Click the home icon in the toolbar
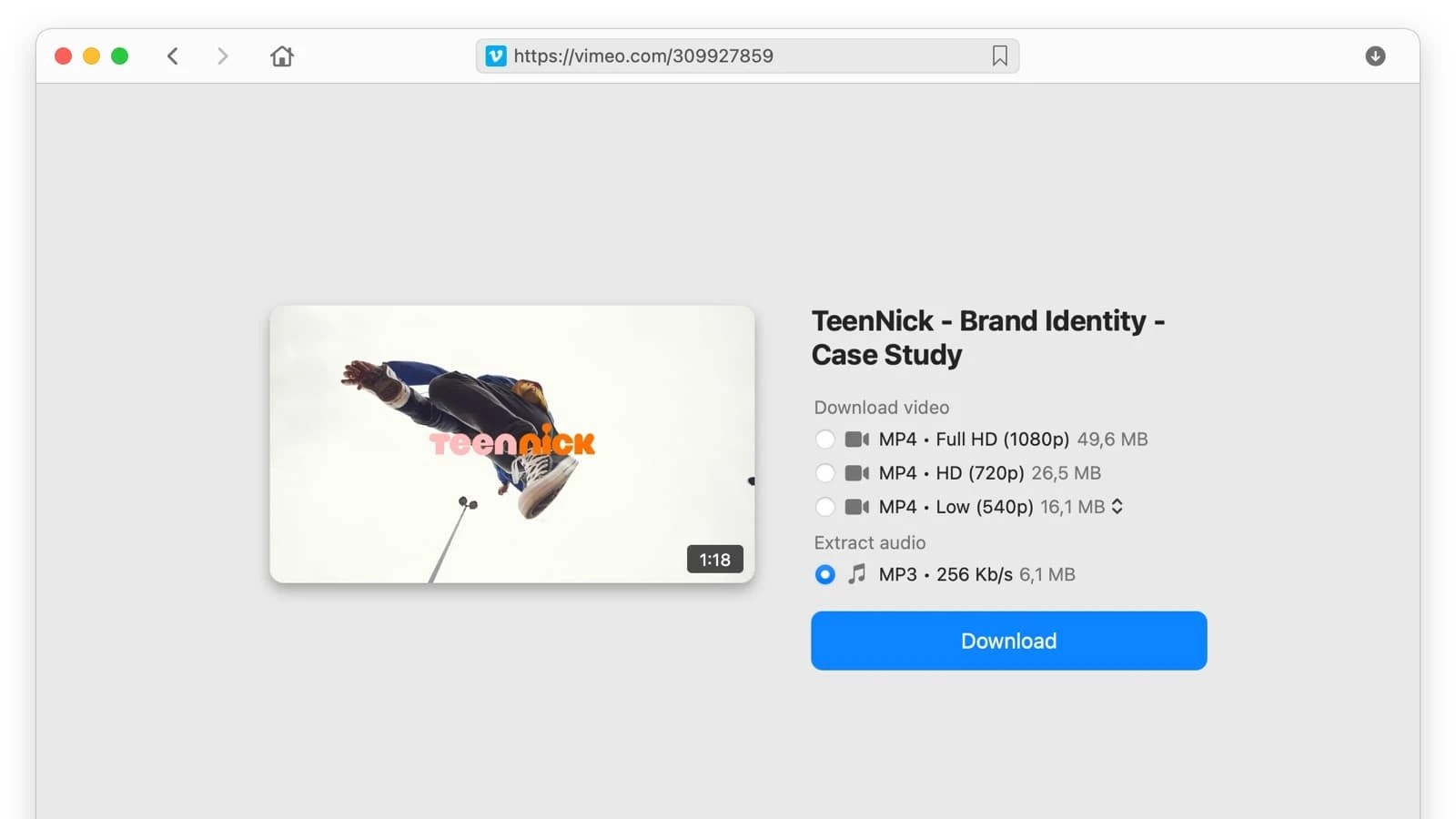The height and width of the screenshot is (819, 1456). tap(281, 56)
